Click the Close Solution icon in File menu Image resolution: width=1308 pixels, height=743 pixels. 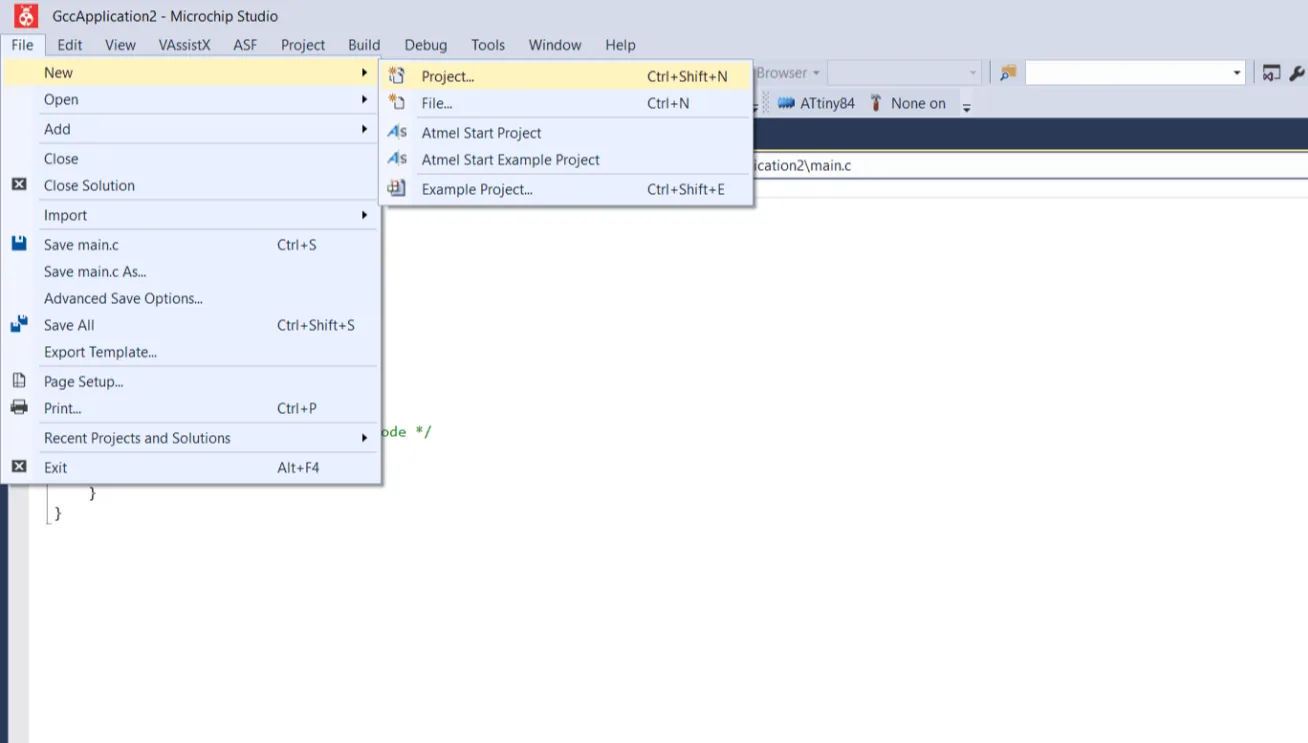(19, 185)
